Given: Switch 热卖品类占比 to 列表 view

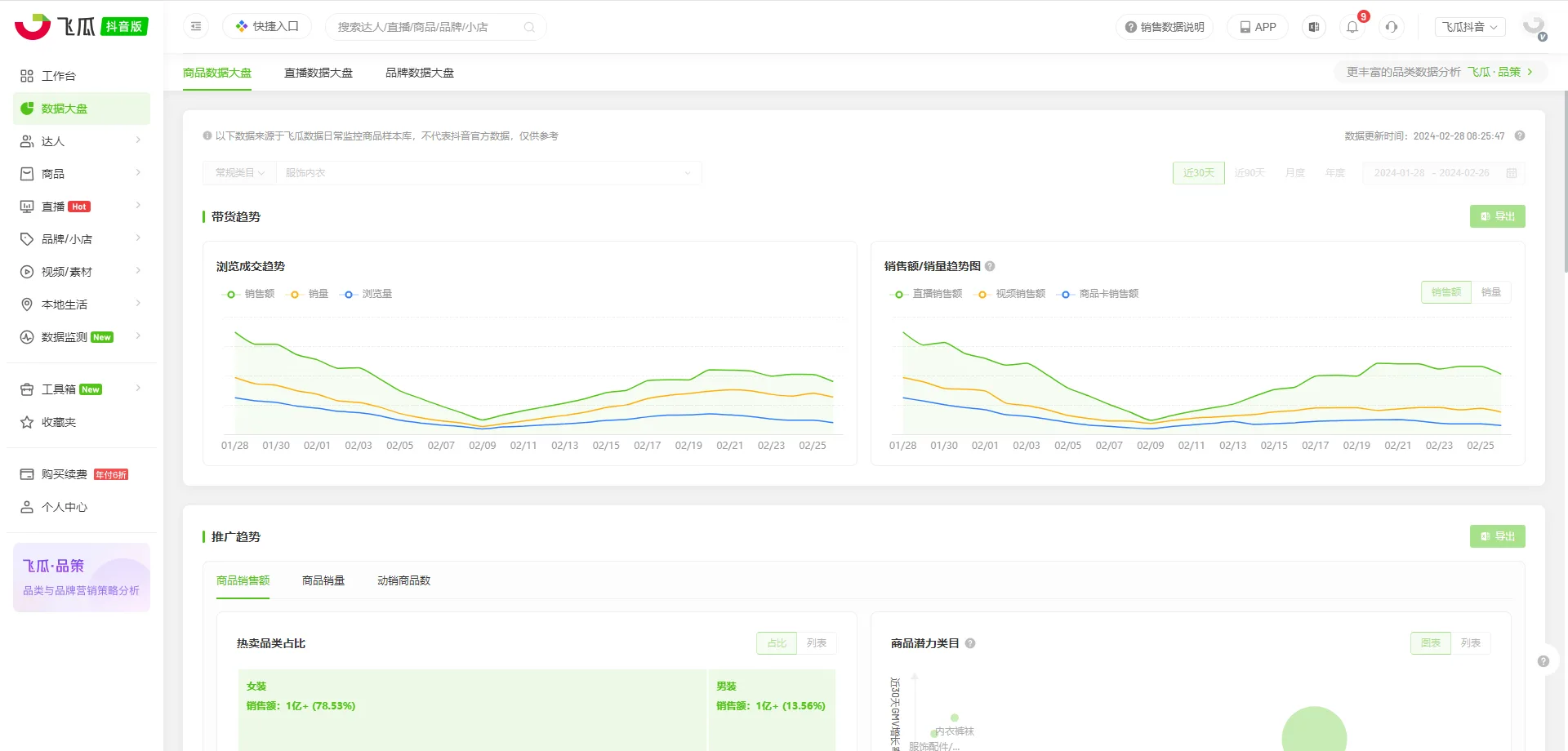Looking at the screenshot, I should click(817, 643).
